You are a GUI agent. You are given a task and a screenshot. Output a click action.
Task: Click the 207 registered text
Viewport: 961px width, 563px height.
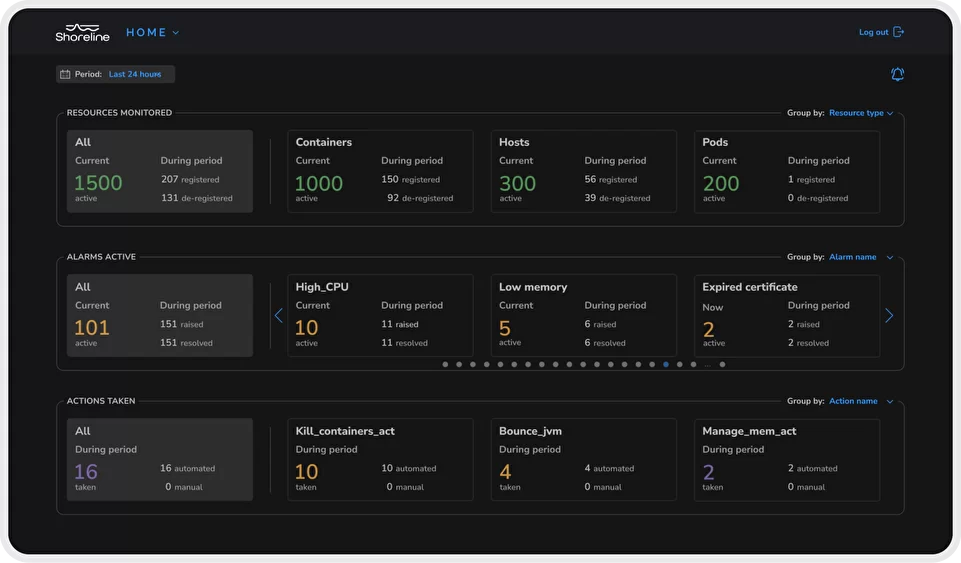190,179
